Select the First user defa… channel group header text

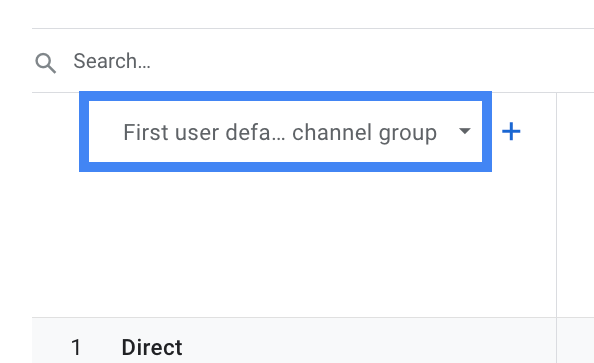click(280, 133)
